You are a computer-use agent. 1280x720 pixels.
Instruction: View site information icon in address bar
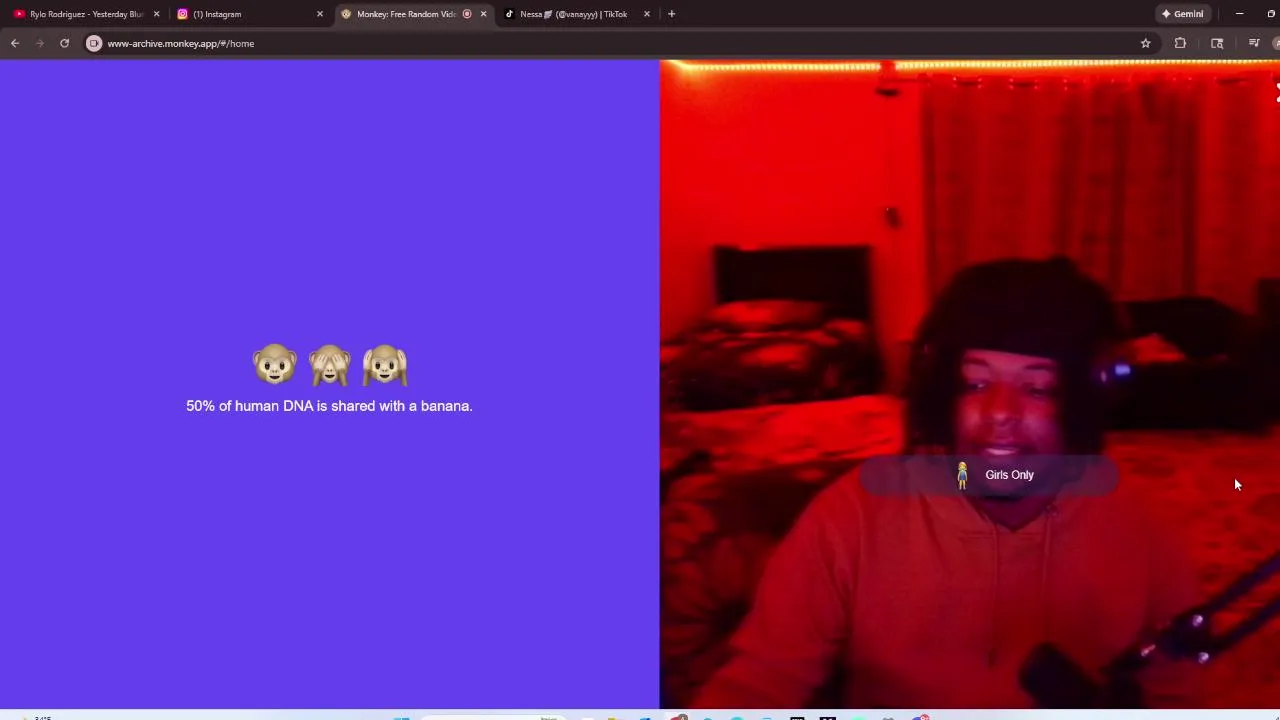94,43
